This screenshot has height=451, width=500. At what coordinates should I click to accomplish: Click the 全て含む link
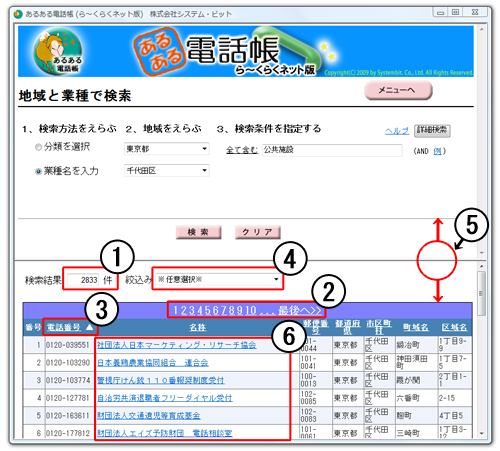[x=242, y=150]
